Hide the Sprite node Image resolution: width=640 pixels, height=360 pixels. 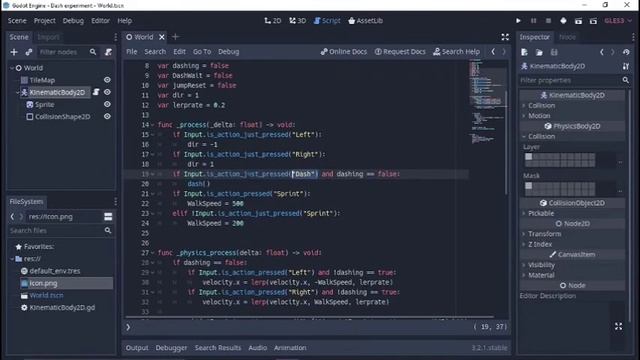[107, 104]
